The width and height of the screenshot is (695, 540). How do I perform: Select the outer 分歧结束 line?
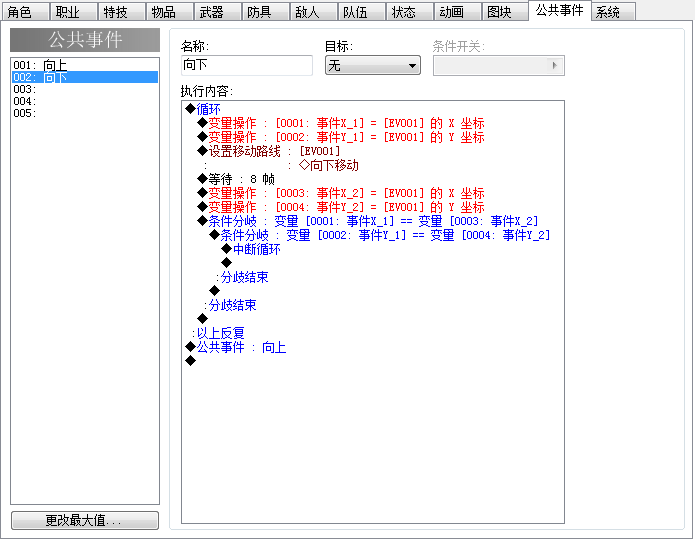click(373, 305)
